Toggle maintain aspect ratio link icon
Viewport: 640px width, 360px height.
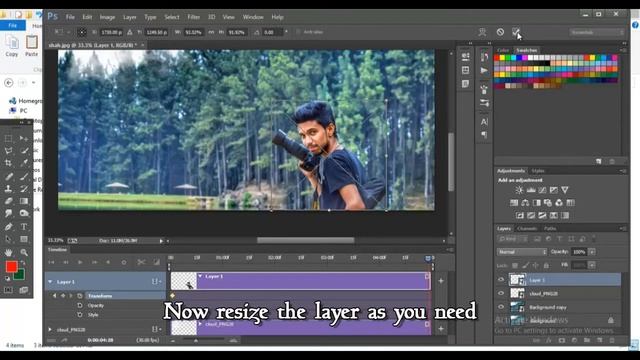211,32
